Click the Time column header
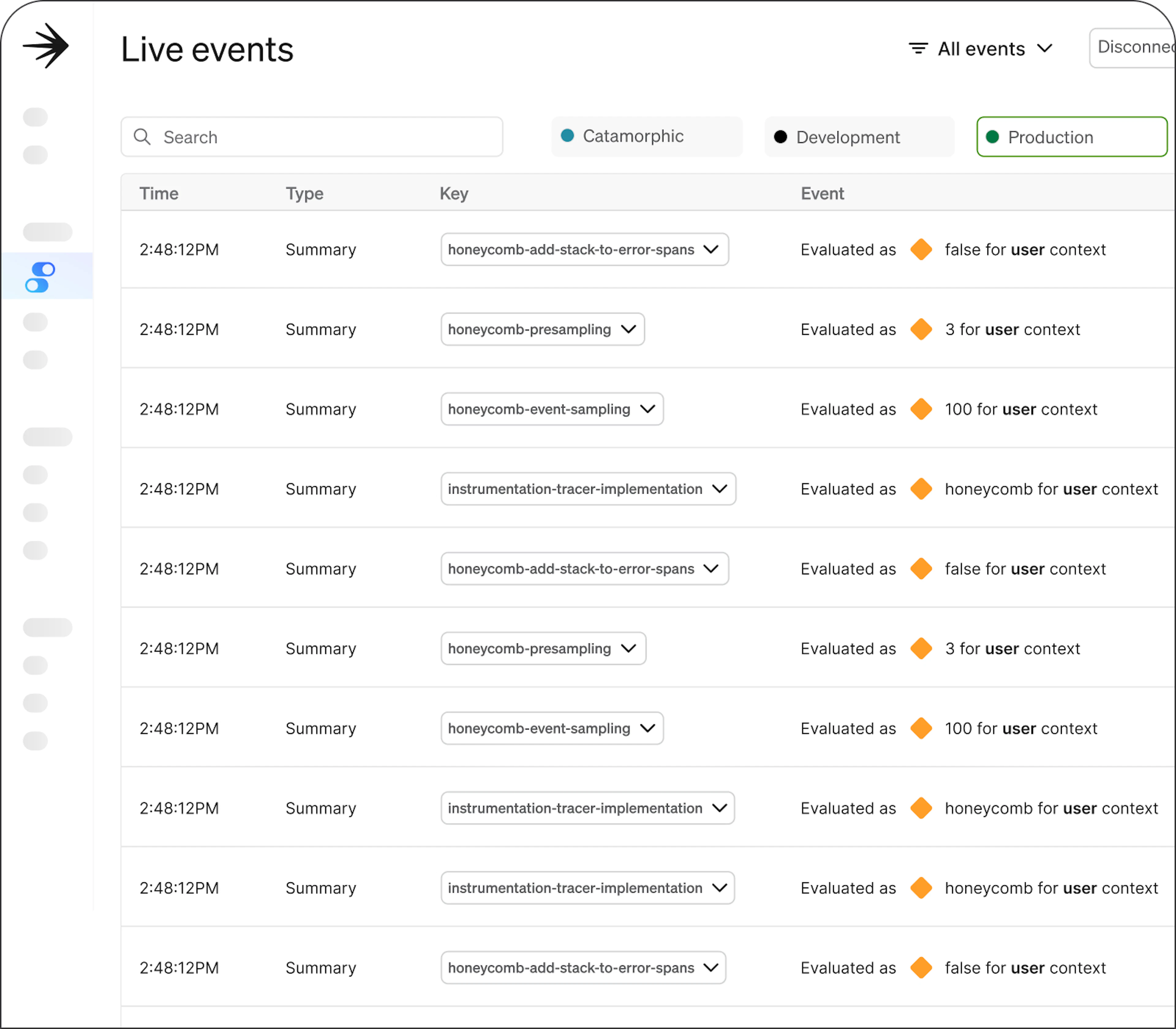 159,194
